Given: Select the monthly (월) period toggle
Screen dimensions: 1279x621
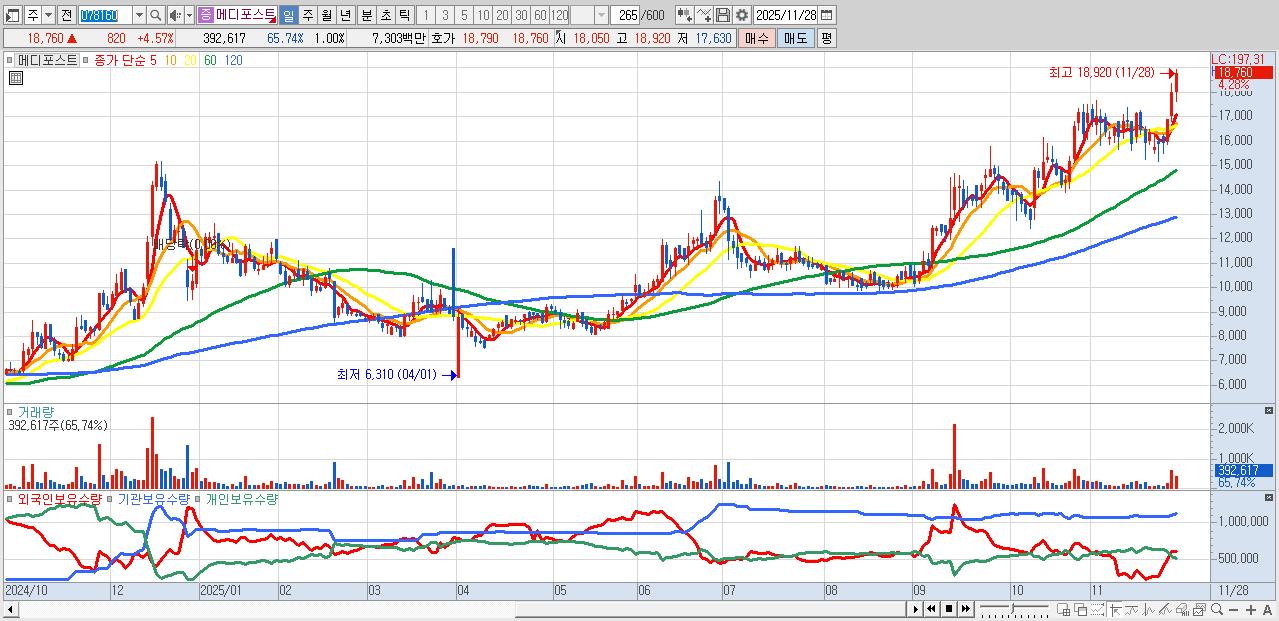Looking at the screenshot, I should 326,15.
